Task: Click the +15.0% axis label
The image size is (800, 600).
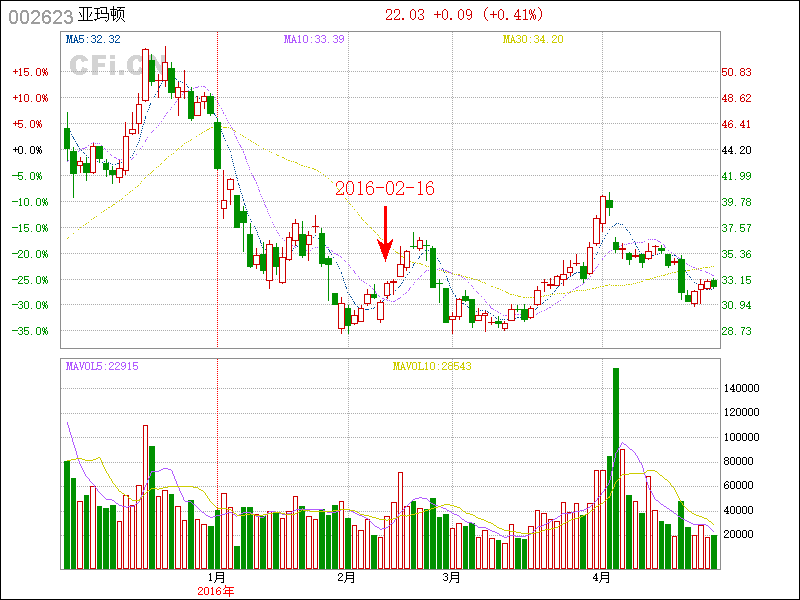Action: coord(30,72)
